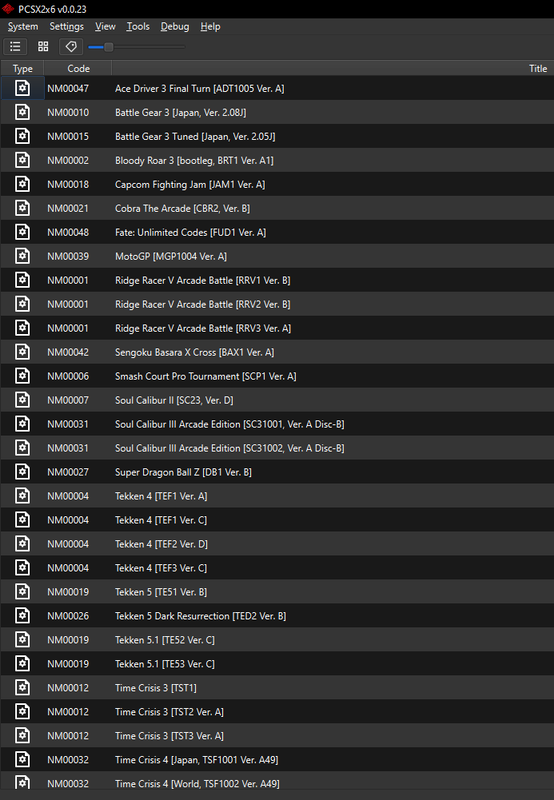554x800 pixels.
Task: Click type icon for Fate: Unlimited Codes
Action: (22, 232)
